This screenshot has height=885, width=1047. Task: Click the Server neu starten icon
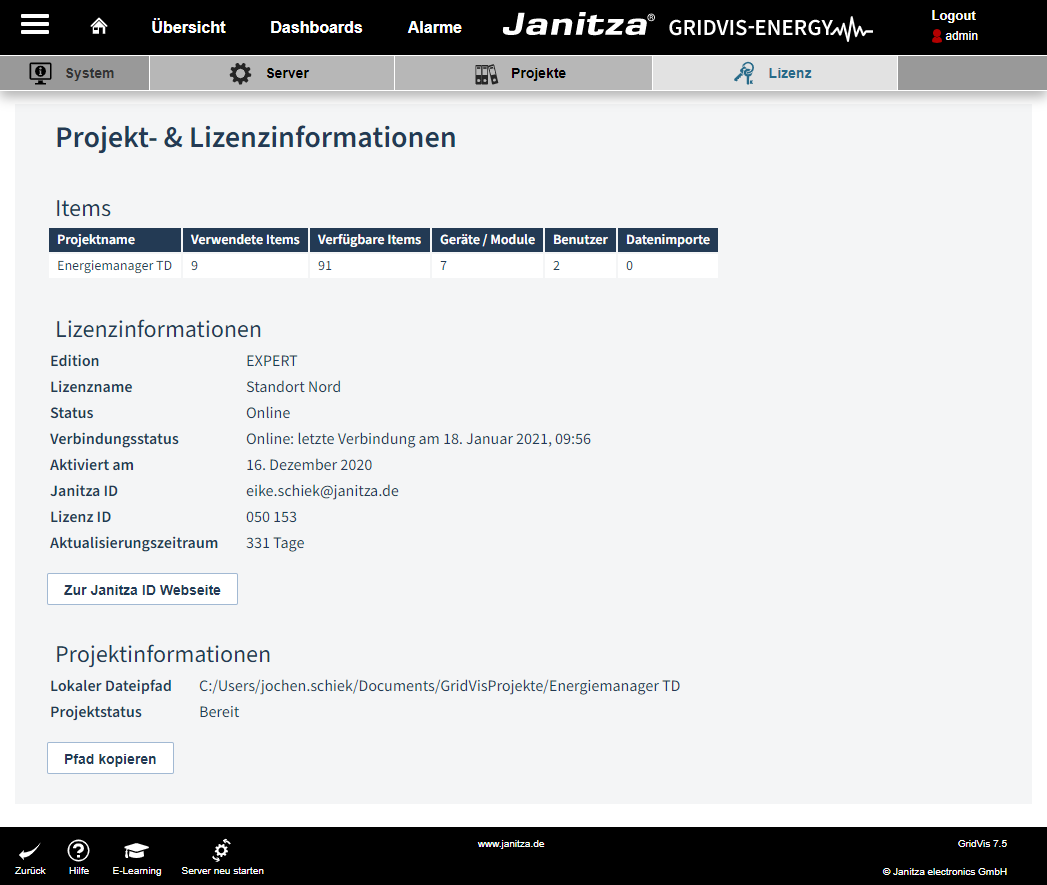click(221, 849)
